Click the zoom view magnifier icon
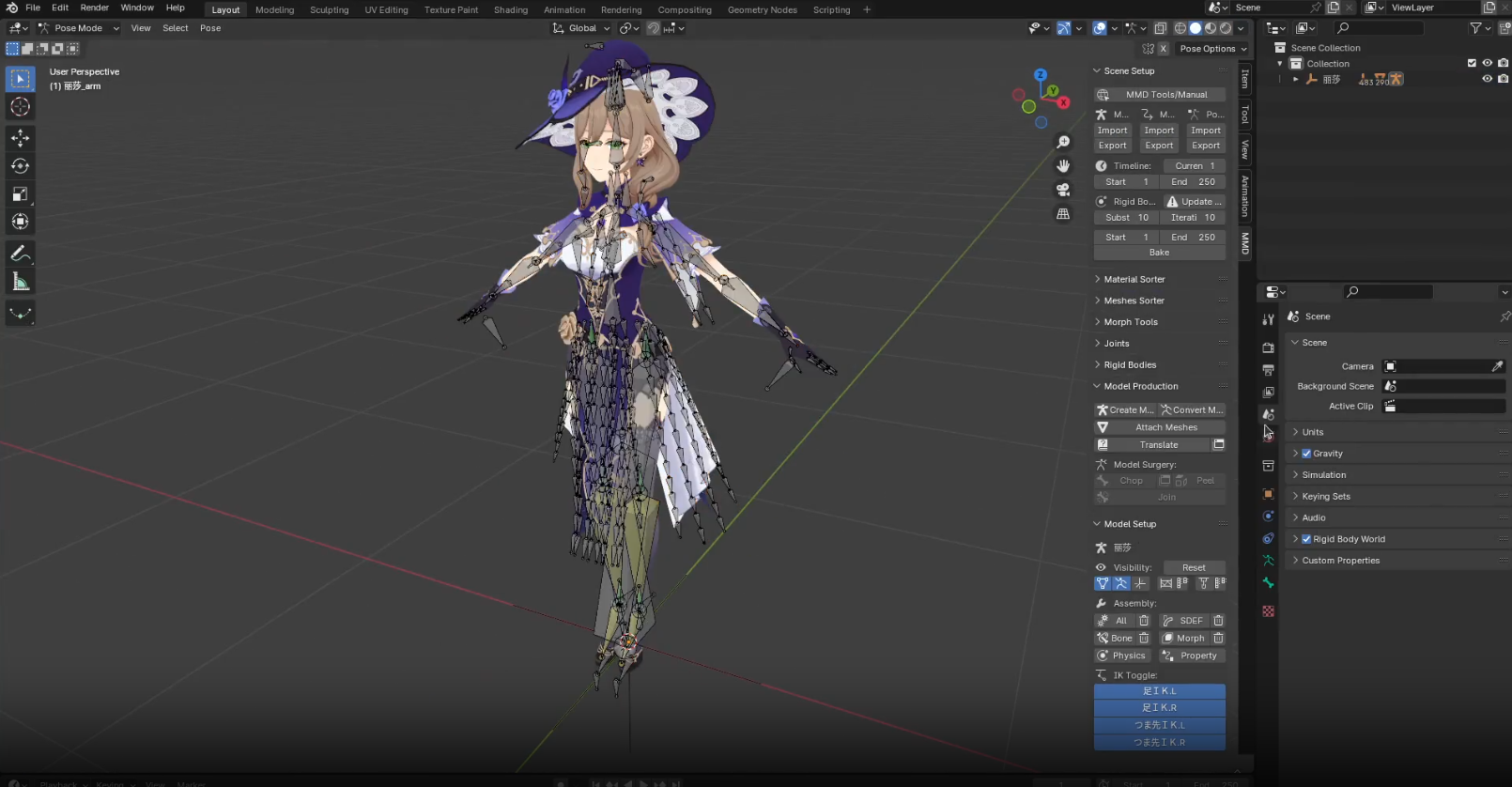Viewport: 1512px width, 787px height. click(x=1063, y=142)
